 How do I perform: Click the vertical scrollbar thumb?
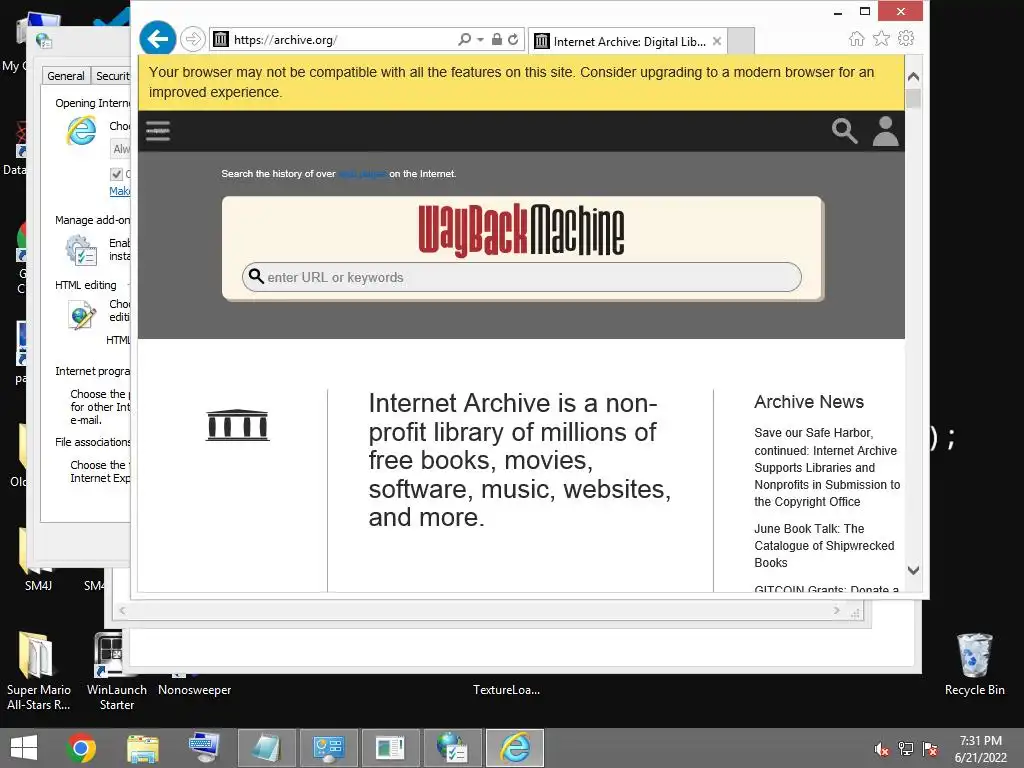(914, 98)
